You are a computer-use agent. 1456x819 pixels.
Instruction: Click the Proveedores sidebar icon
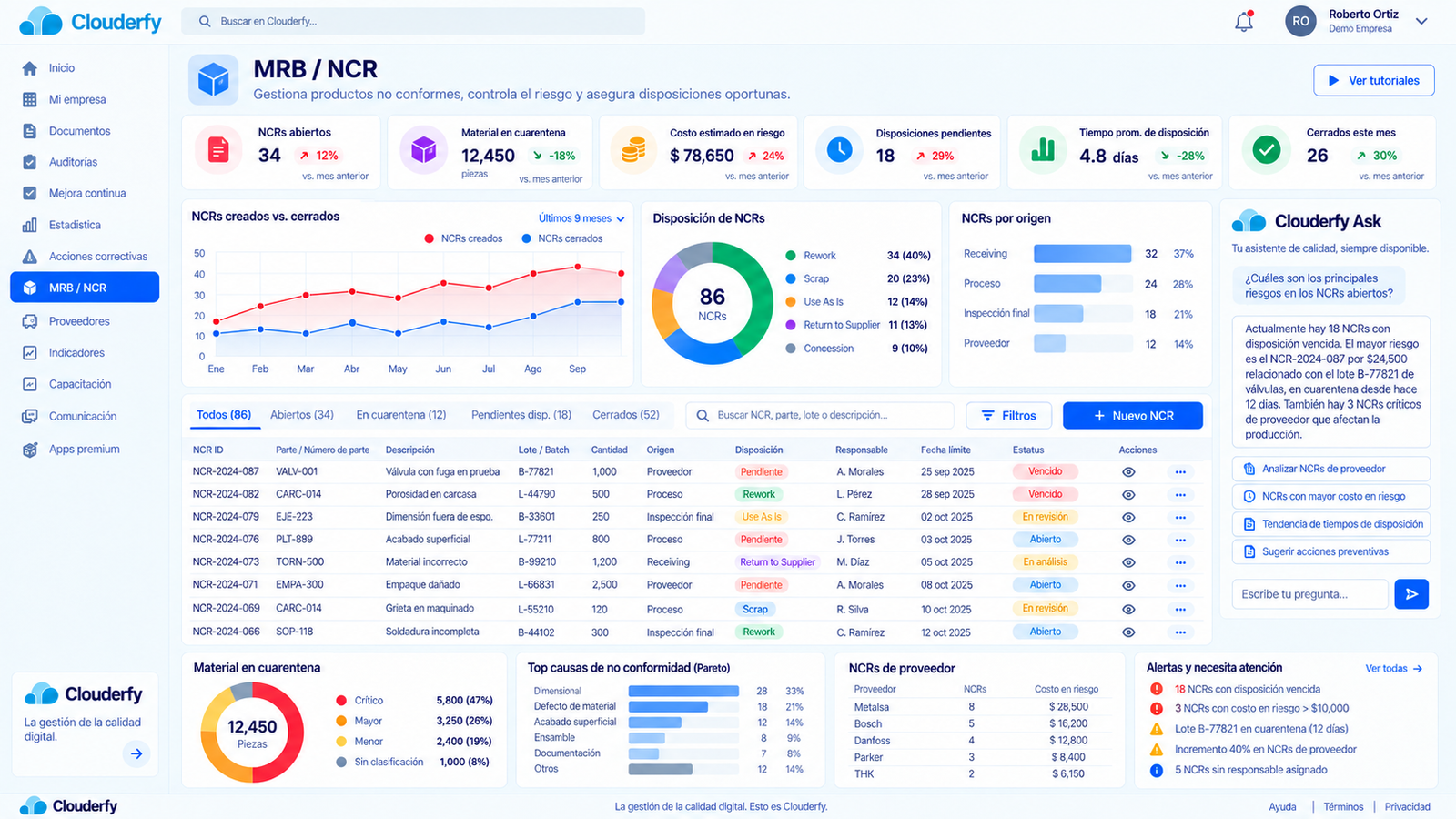pyautogui.click(x=30, y=321)
